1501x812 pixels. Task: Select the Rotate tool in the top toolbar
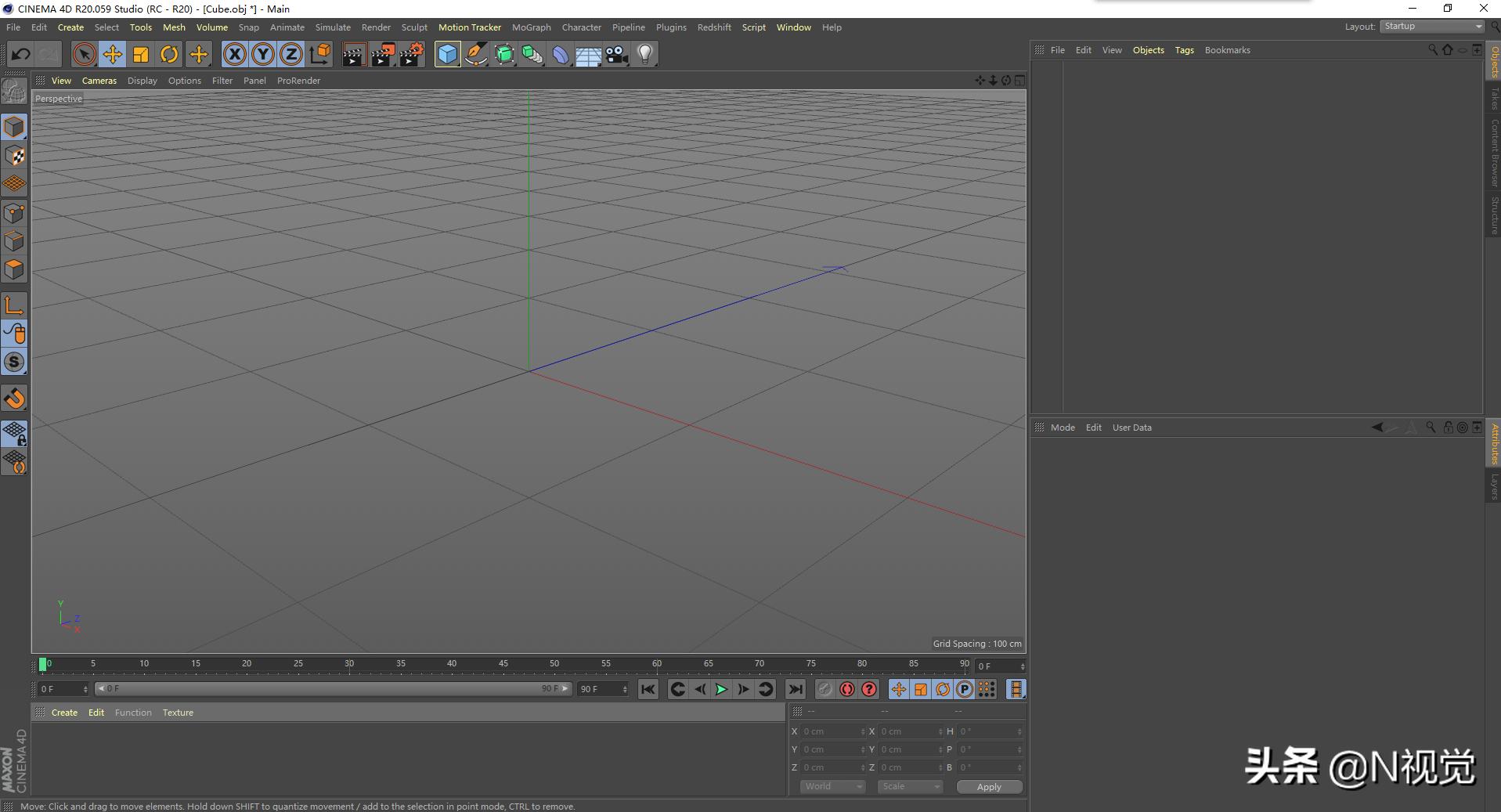169,55
